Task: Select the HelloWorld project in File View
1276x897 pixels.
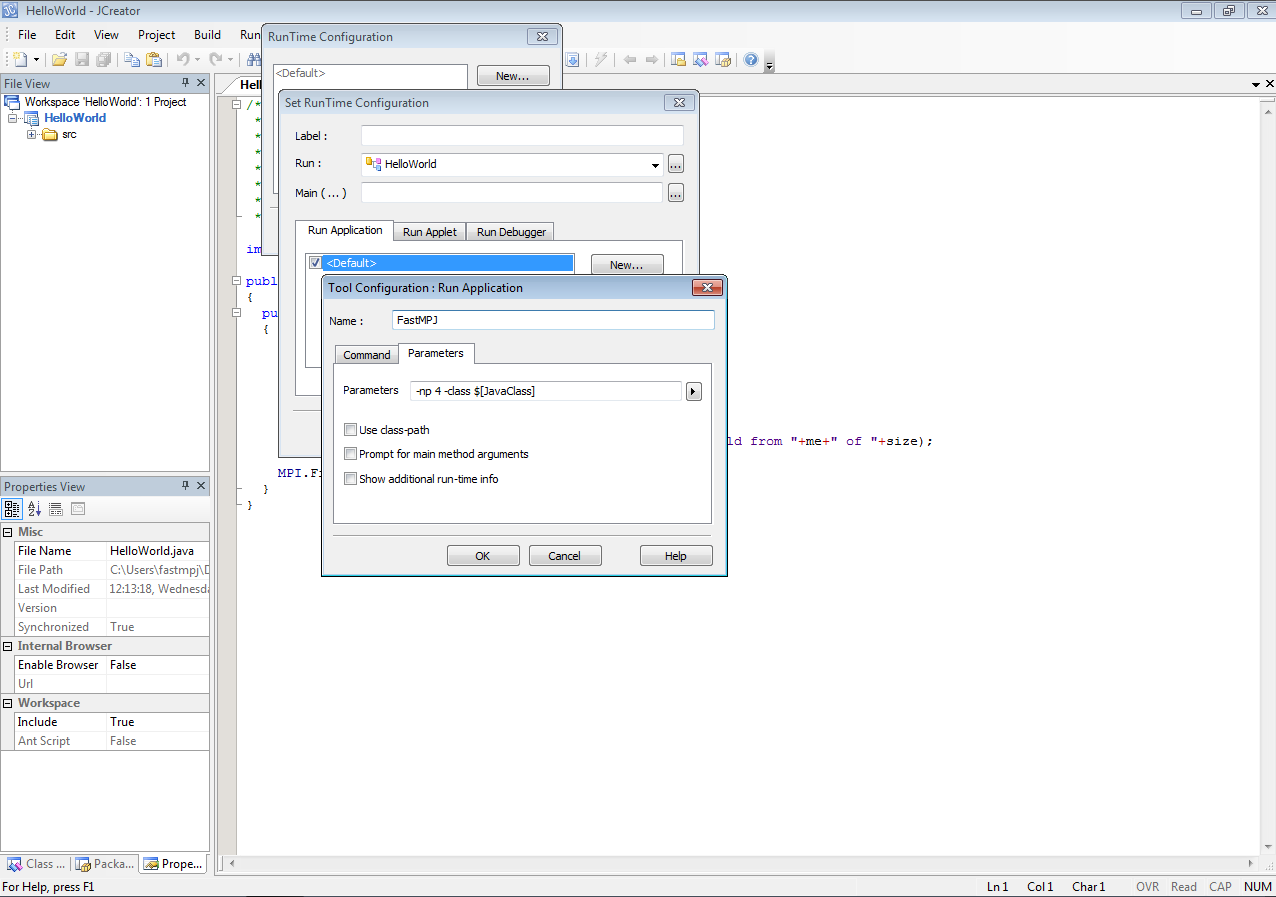Action: pyautogui.click(x=75, y=118)
